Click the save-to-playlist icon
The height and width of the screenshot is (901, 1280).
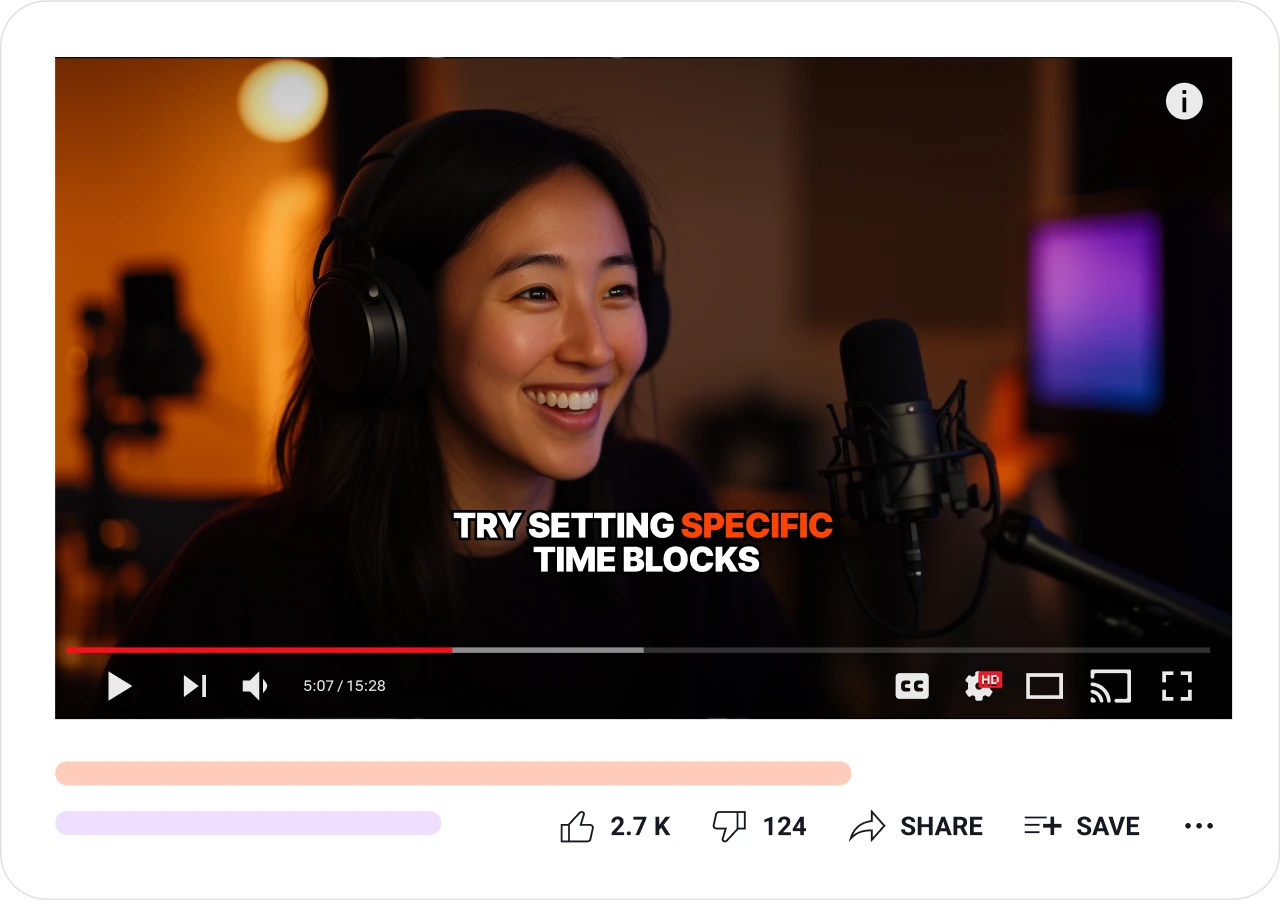pos(1042,827)
